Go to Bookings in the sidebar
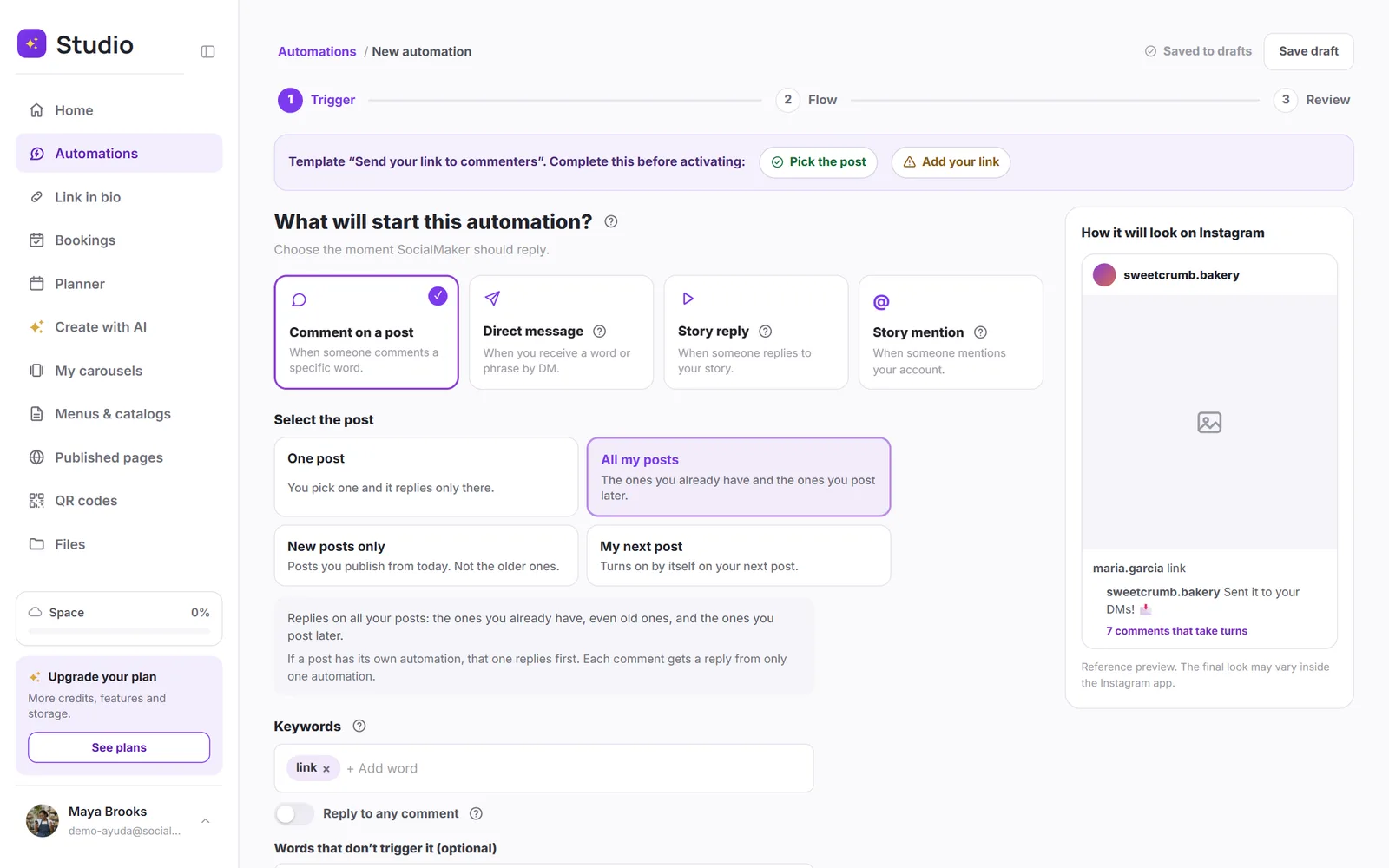 [119, 240]
